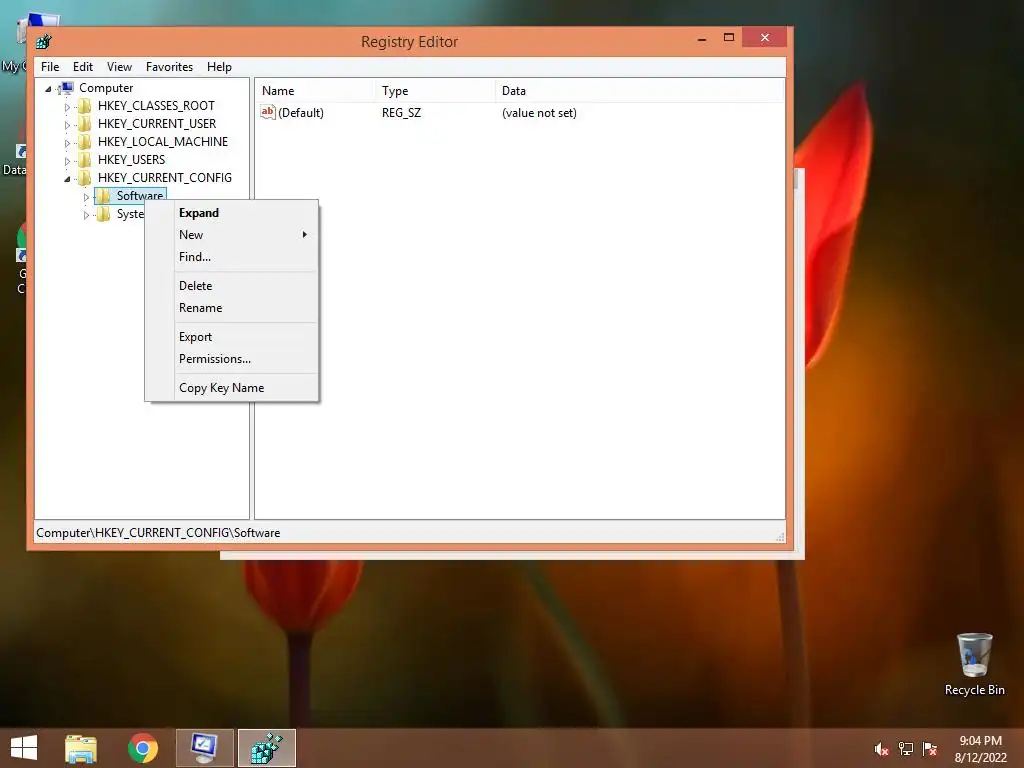
Task: Open the View menu
Action: click(119, 67)
